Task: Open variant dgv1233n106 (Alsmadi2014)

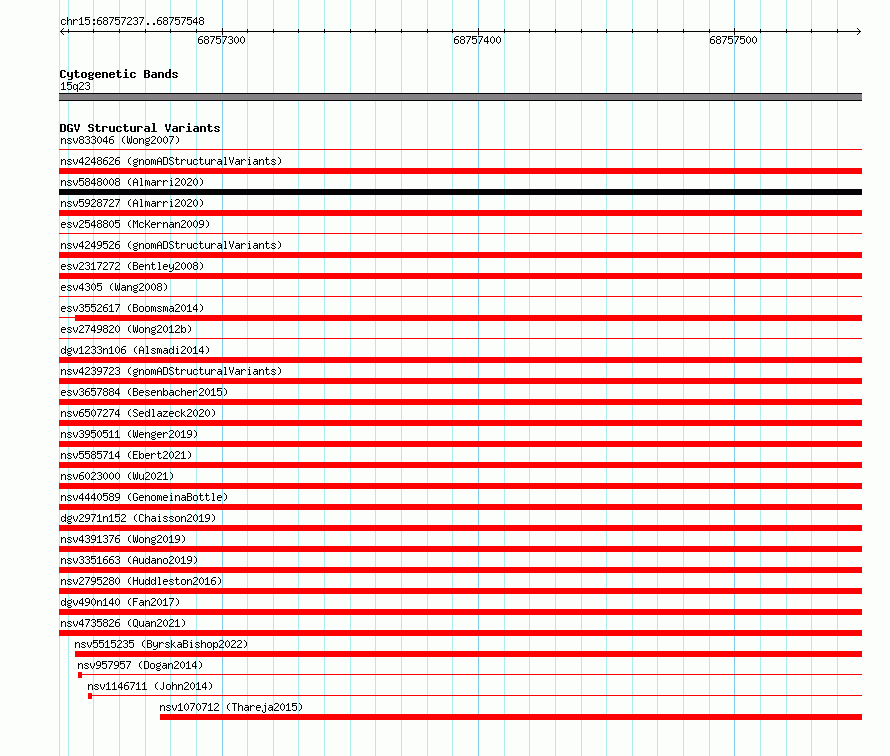Action: [x=135, y=350]
